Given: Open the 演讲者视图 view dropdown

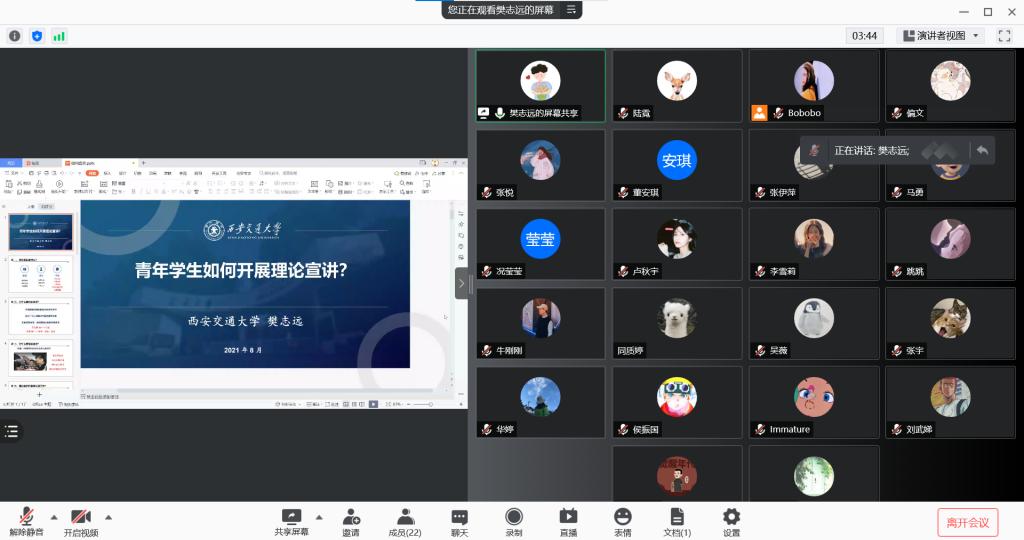Looking at the screenshot, I should click(x=942, y=36).
